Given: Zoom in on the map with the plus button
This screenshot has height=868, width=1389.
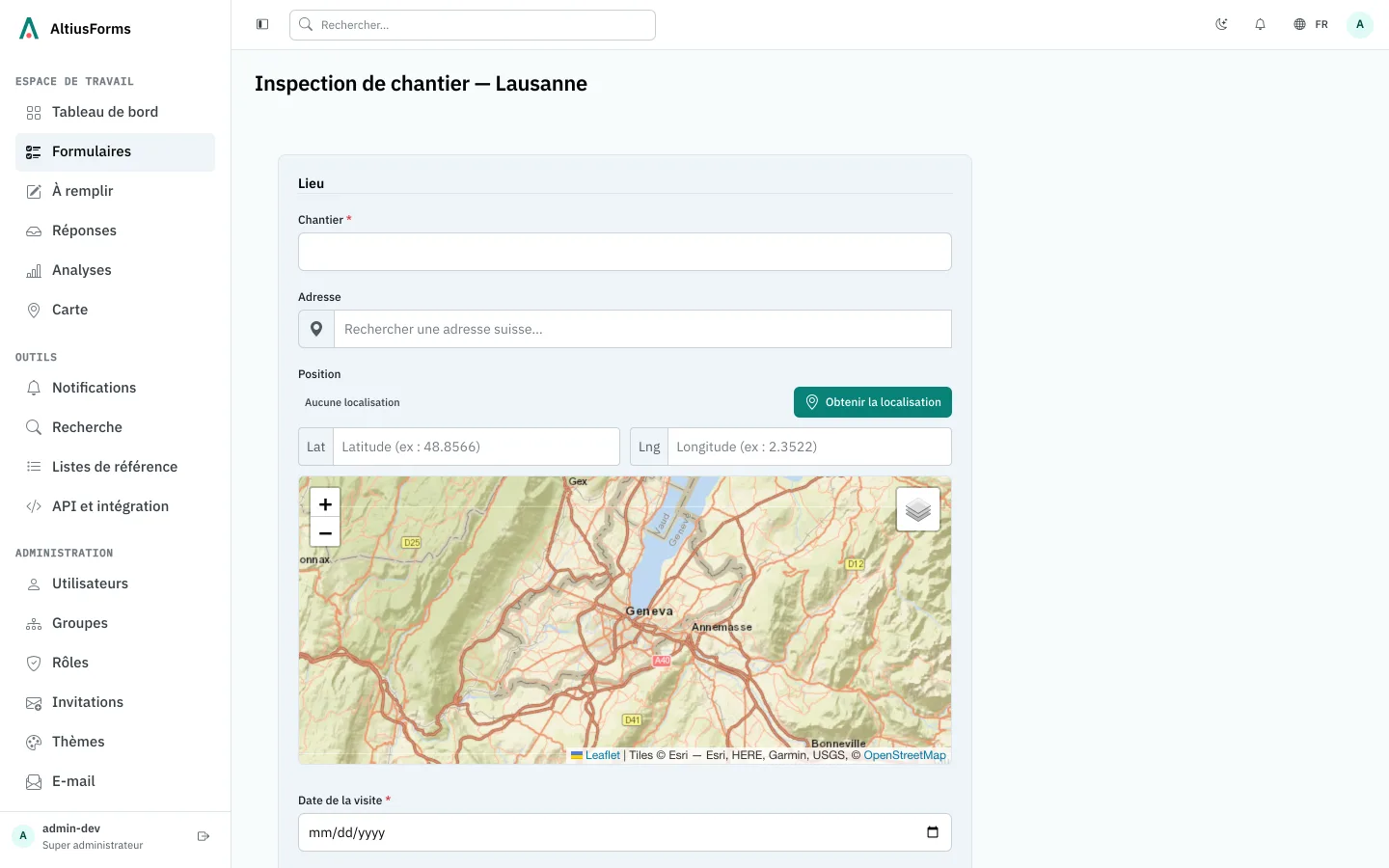Looking at the screenshot, I should [325, 503].
